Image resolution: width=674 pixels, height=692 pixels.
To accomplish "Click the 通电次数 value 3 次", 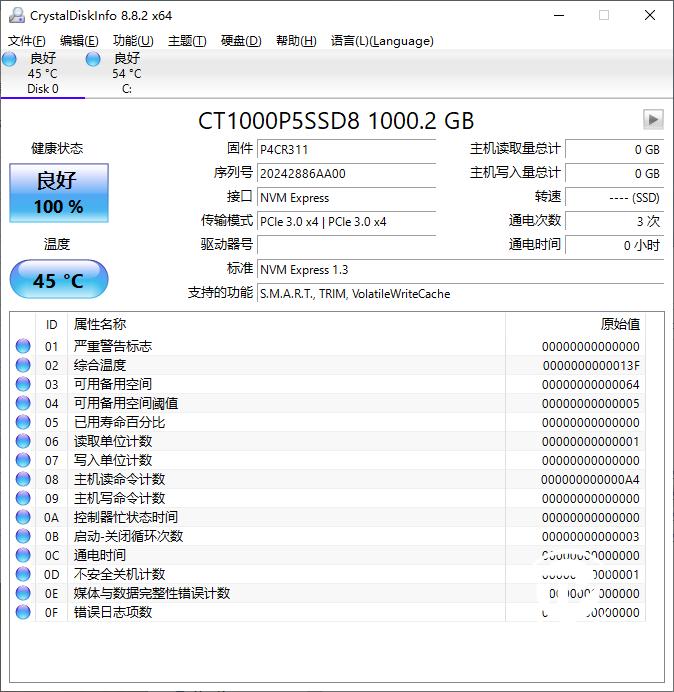I will [x=614, y=222].
